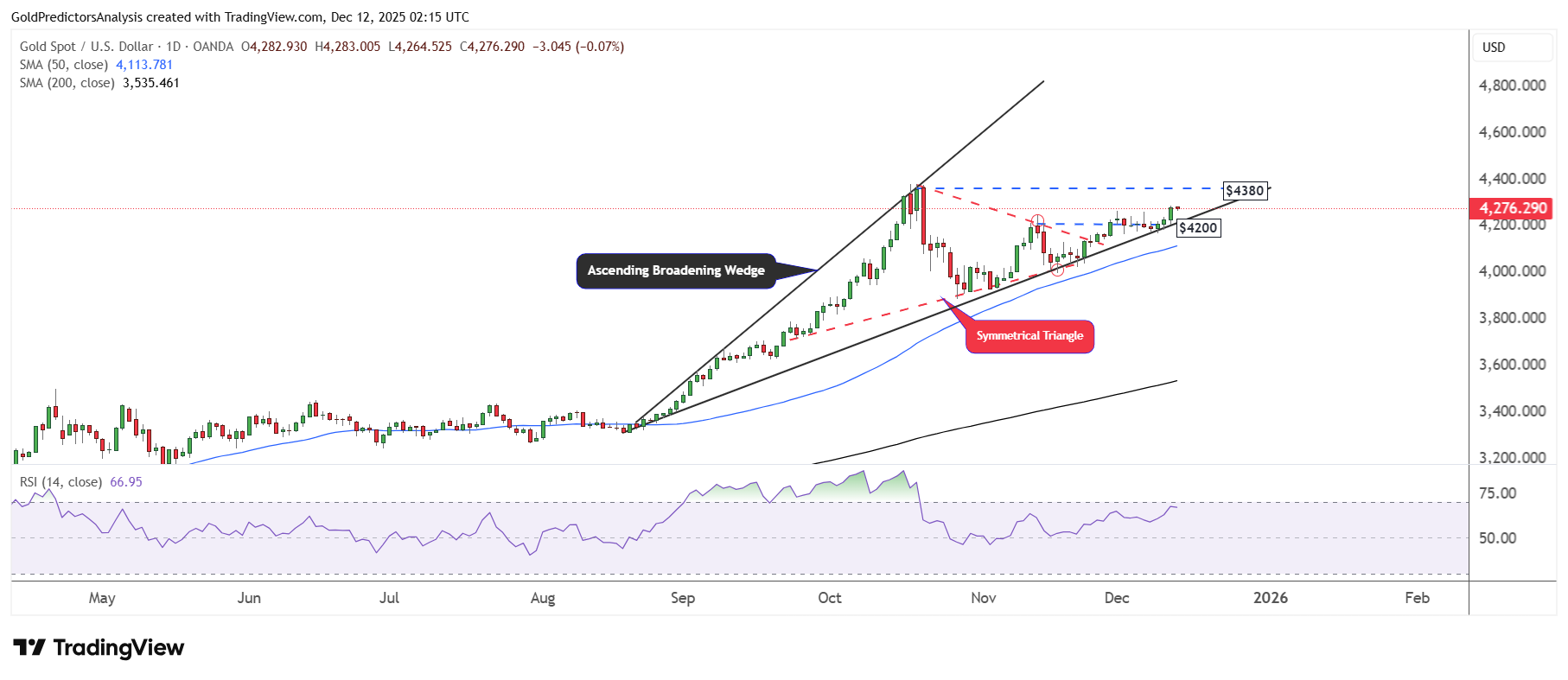This screenshot has height=680, width=1568.
Task: Select the $4380 price level label
Action: [x=1245, y=191]
